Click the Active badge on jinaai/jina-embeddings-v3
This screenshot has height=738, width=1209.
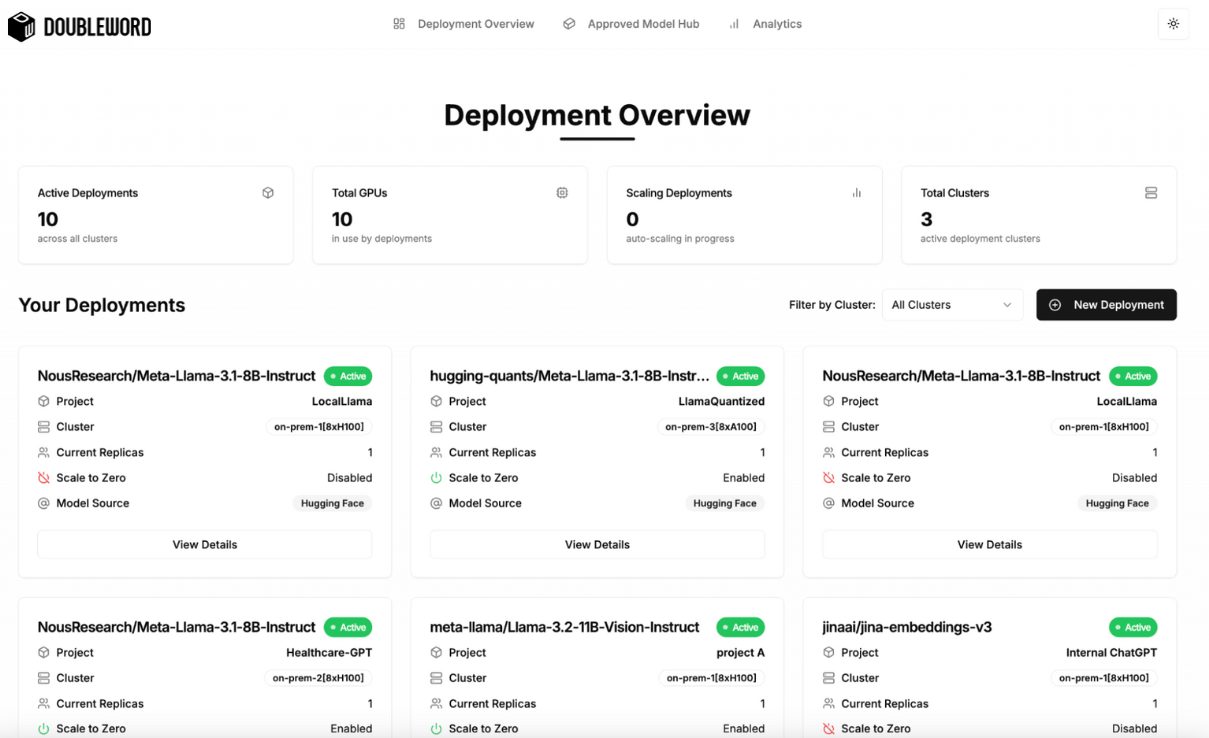click(x=1133, y=627)
